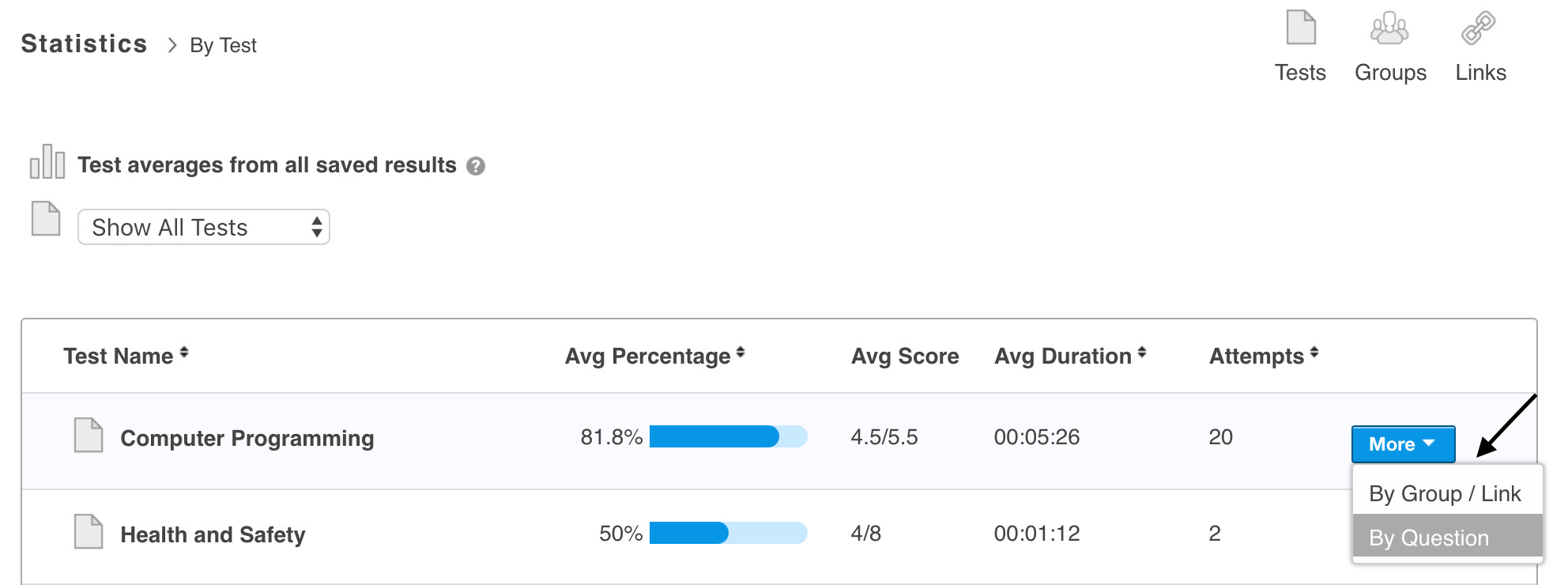Viewport: 1568px width, 585px height.
Task: Click the document icon beside test filter
Action: click(46, 219)
